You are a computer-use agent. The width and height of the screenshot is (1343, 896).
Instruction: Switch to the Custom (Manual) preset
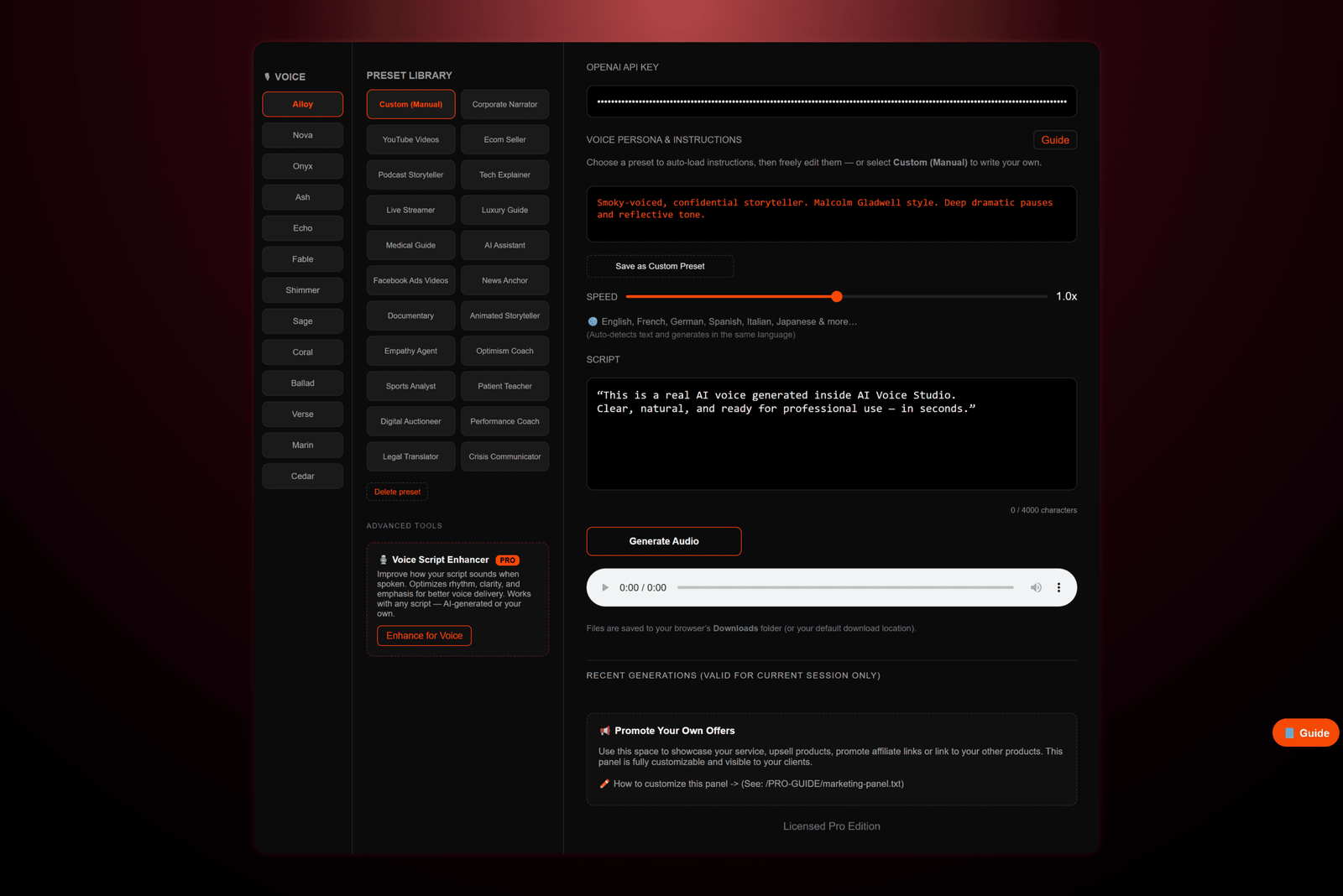(410, 104)
